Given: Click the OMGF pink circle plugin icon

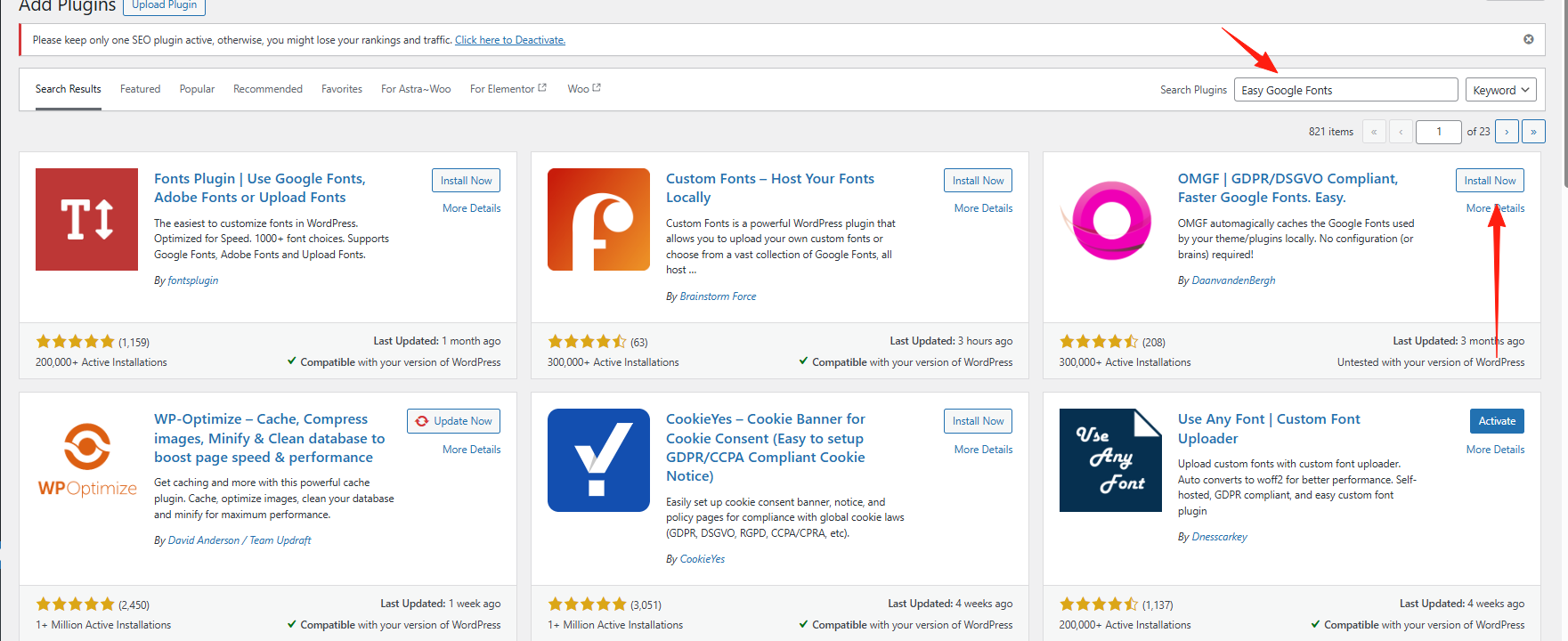Looking at the screenshot, I should tap(1110, 219).
